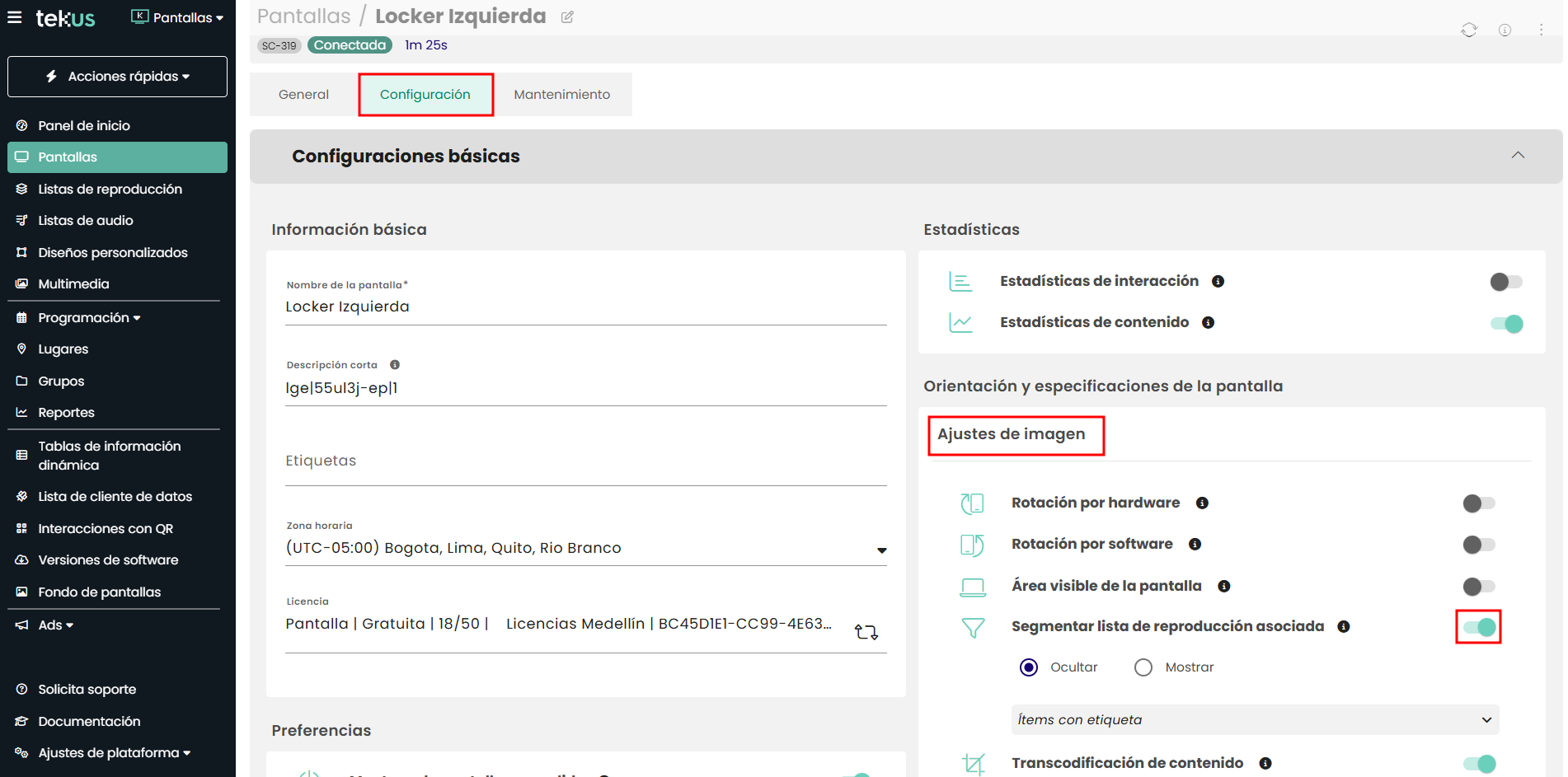Click info icon beside Descripción corta
The width and height of the screenshot is (1568, 777).
point(395,365)
